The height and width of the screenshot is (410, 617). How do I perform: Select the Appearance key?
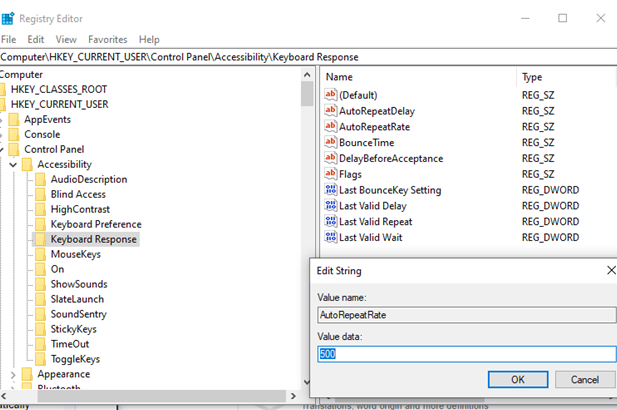(64, 374)
